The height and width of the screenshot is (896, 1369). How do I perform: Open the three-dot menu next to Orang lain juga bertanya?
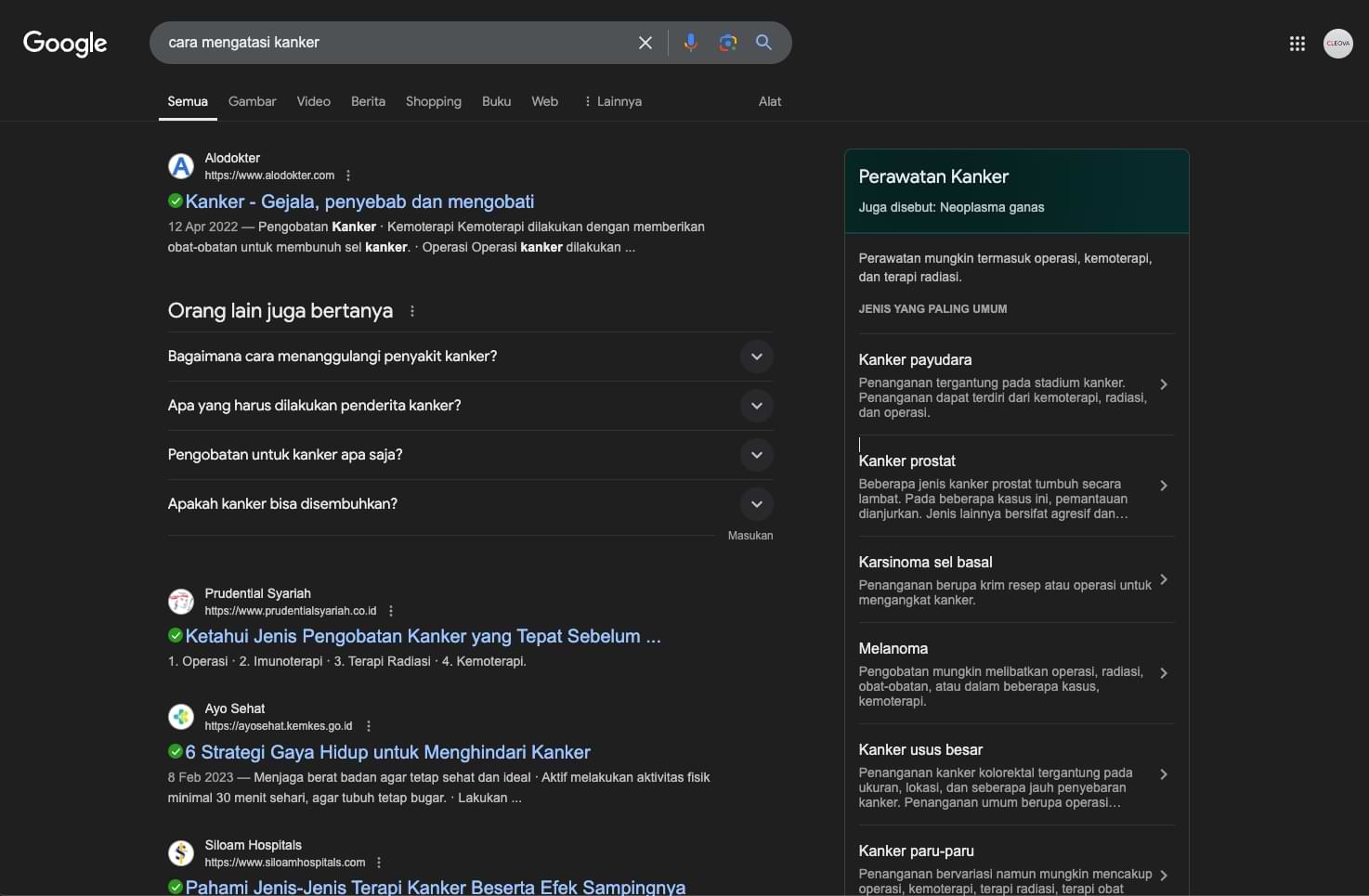click(x=412, y=311)
